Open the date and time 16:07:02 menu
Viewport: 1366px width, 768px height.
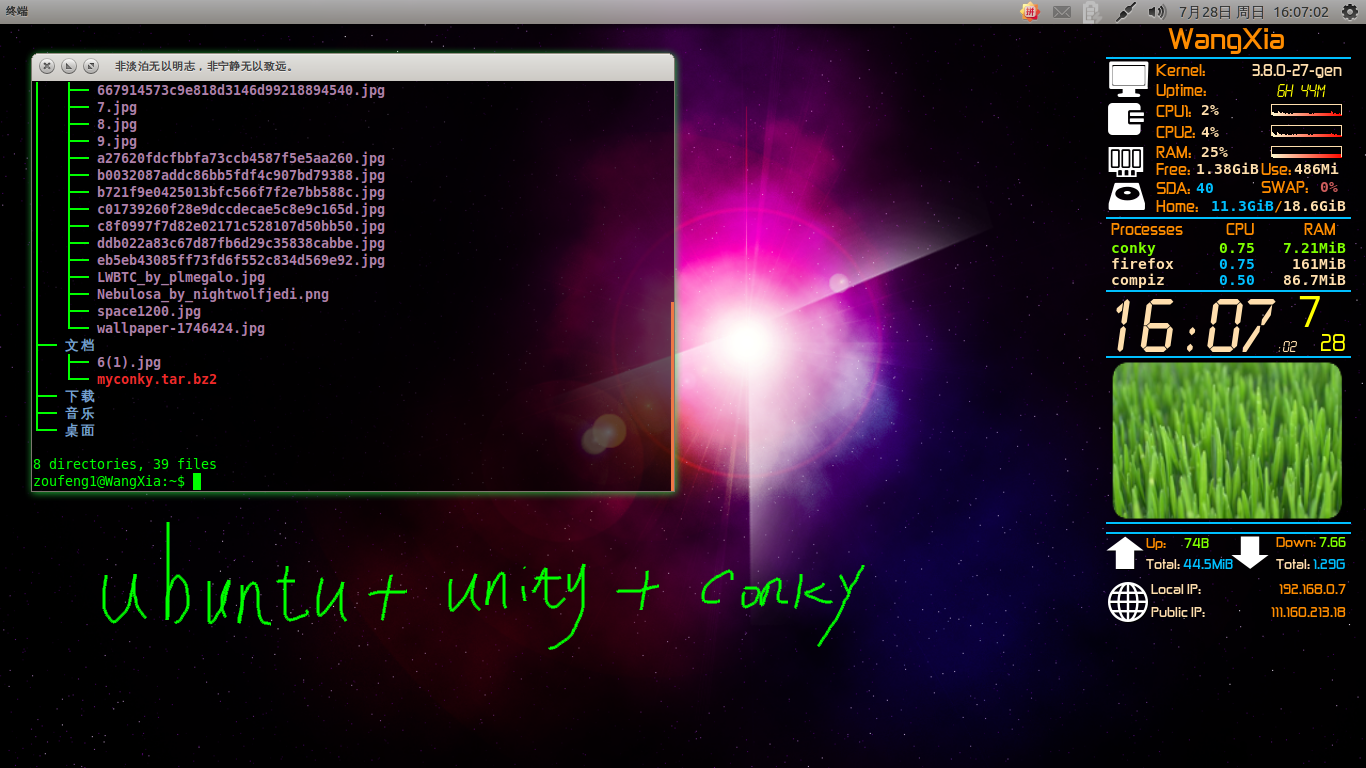pyautogui.click(x=1253, y=12)
